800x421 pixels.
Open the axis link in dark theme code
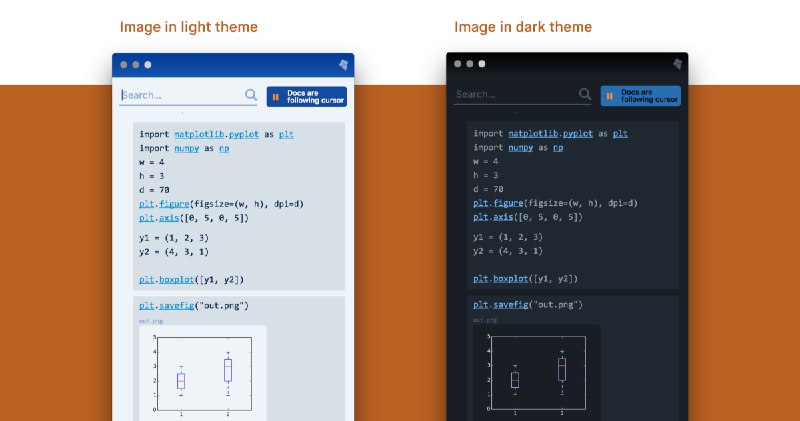pos(503,217)
